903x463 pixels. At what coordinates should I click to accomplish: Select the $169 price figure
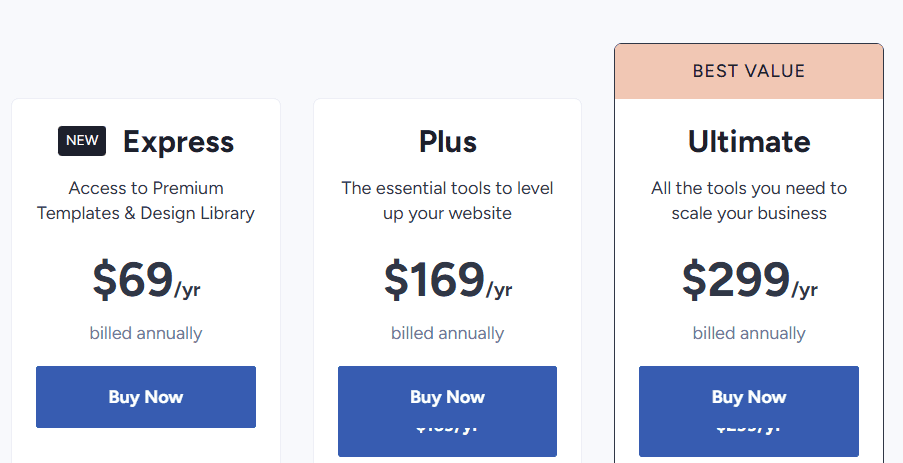pyautogui.click(x=434, y=279)
